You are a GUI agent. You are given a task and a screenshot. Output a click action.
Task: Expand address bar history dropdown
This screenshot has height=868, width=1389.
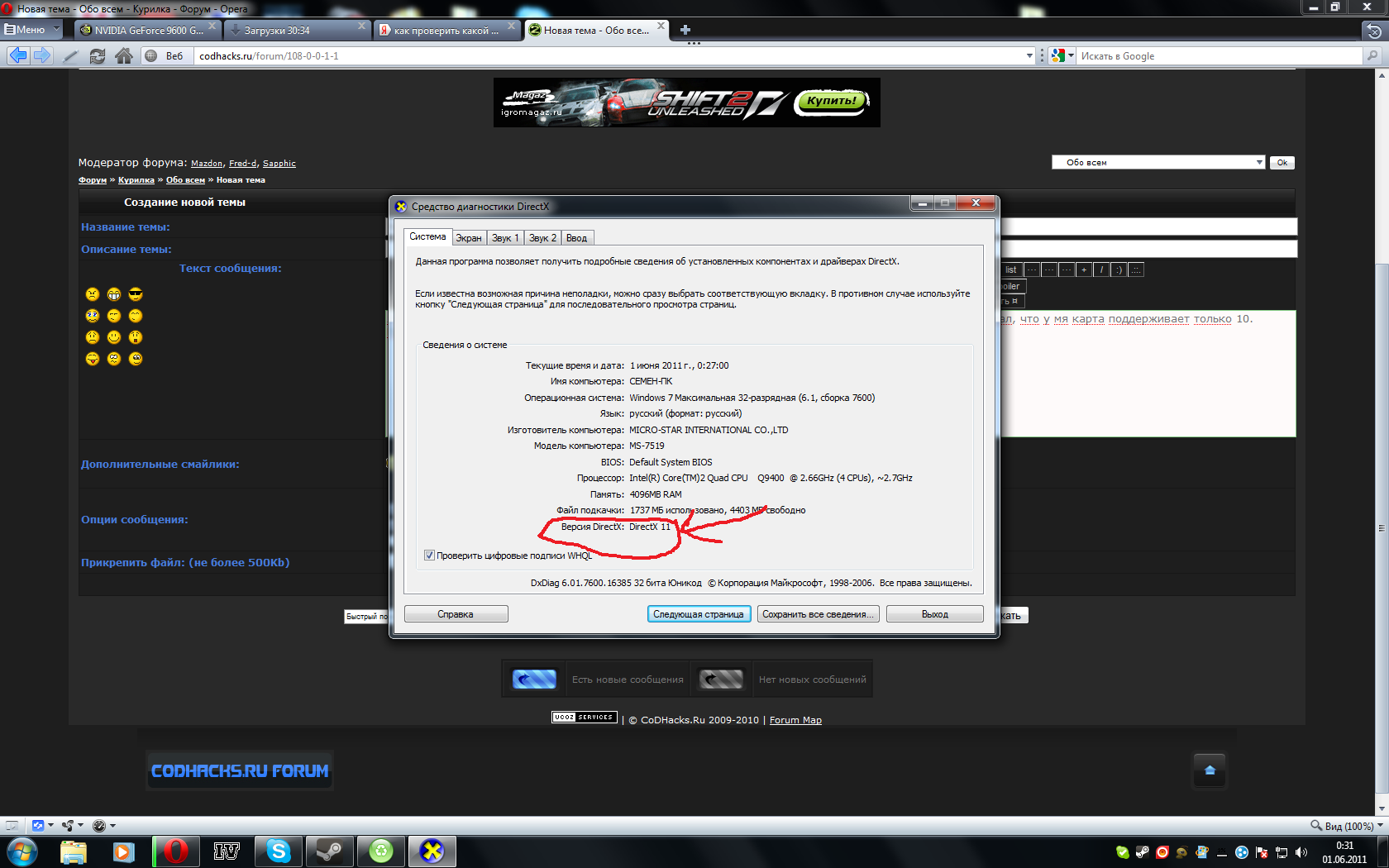pos(1029,56)
